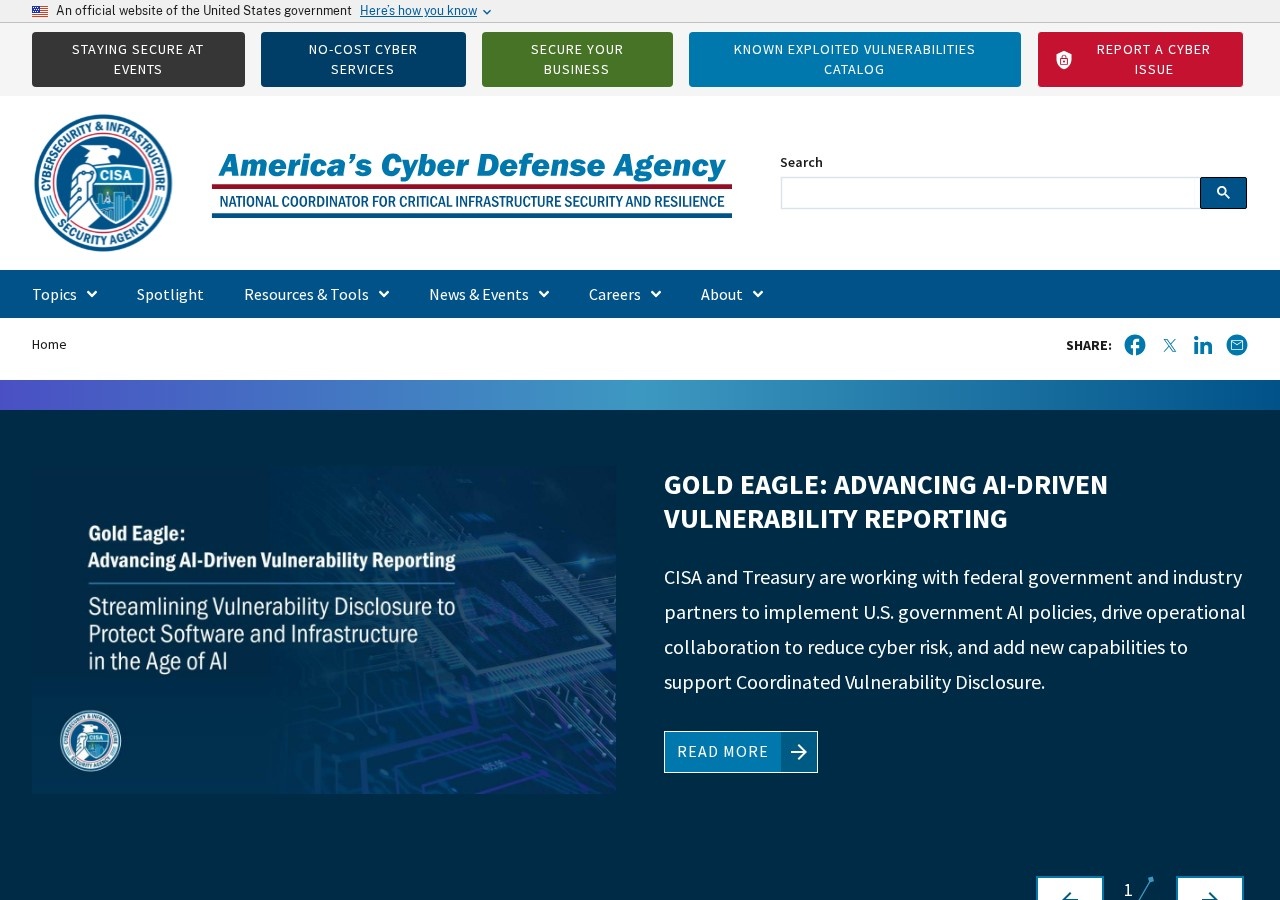Expand the Topics menu

(64, 294)
